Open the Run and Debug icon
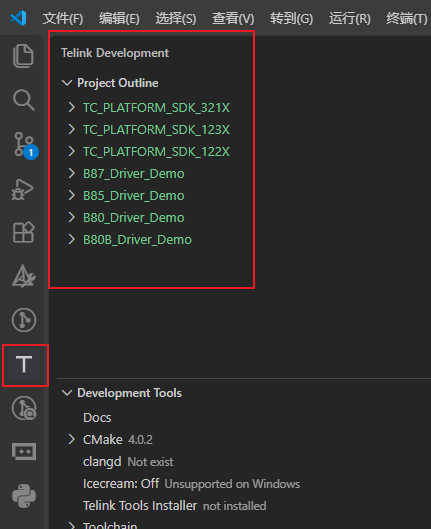 [x=23, y=189]
